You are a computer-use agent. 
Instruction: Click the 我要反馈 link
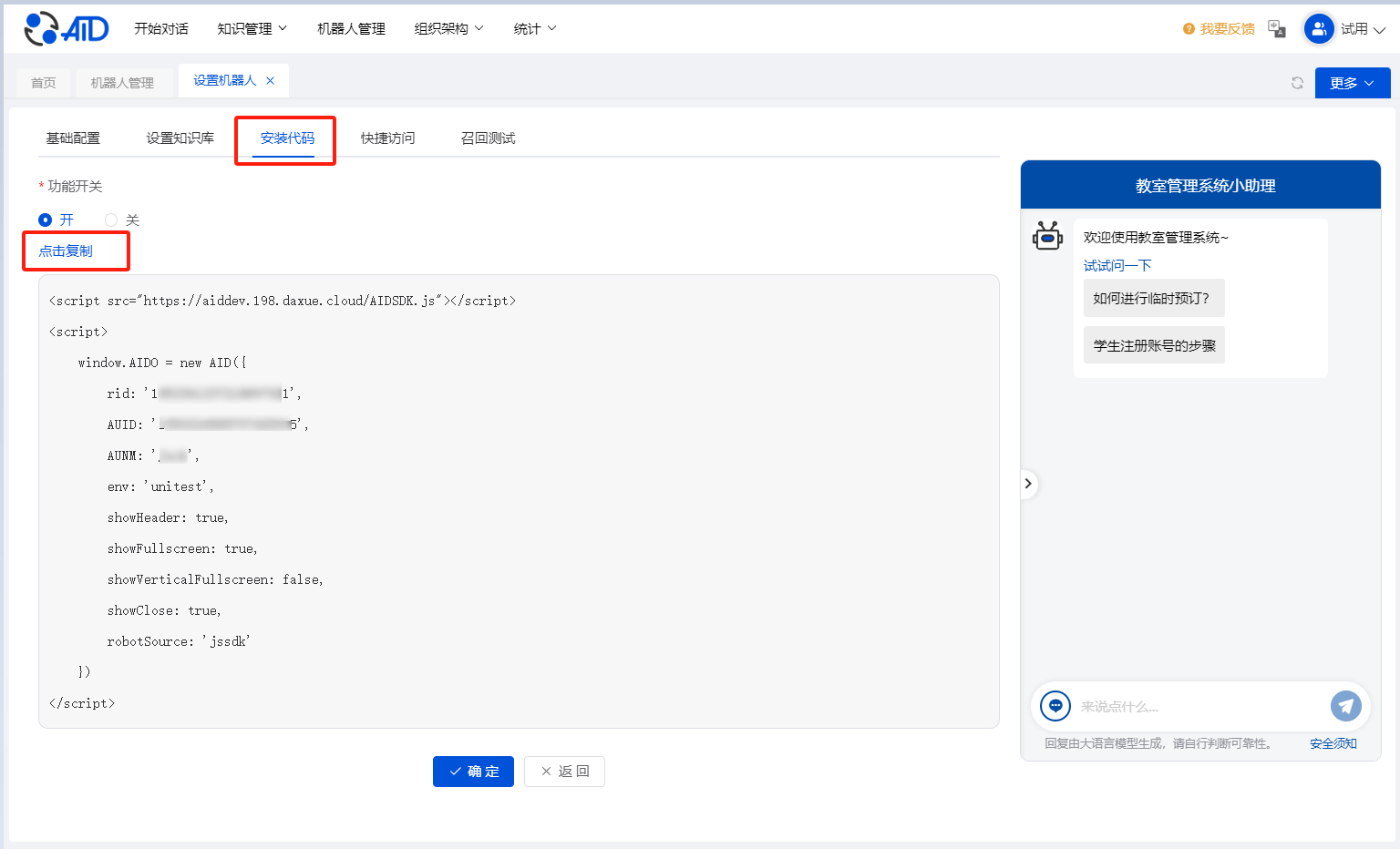coord(1227,29)
